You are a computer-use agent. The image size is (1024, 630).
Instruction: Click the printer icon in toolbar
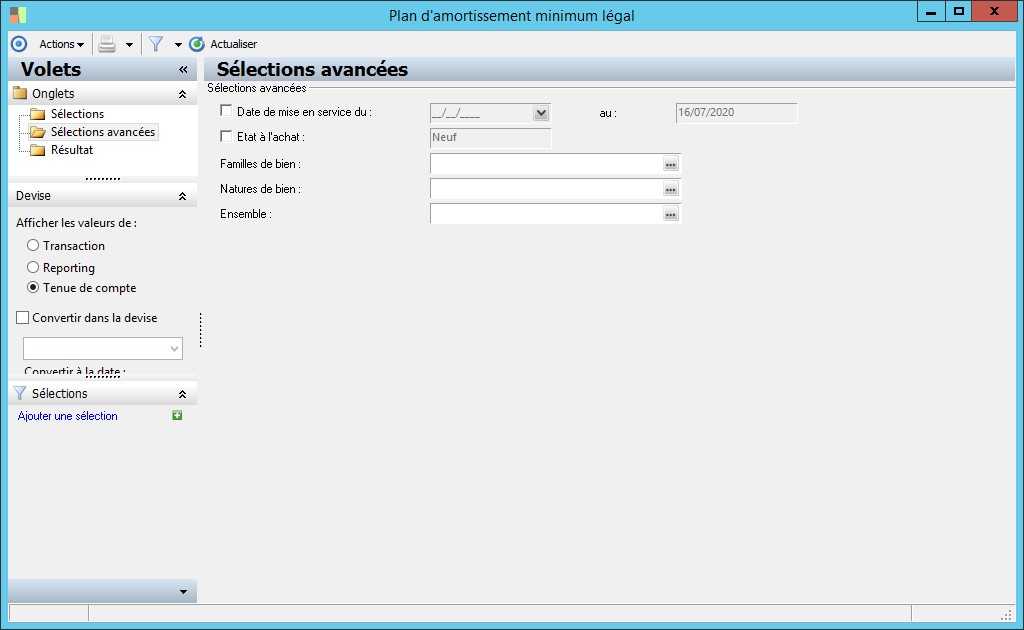107,44
